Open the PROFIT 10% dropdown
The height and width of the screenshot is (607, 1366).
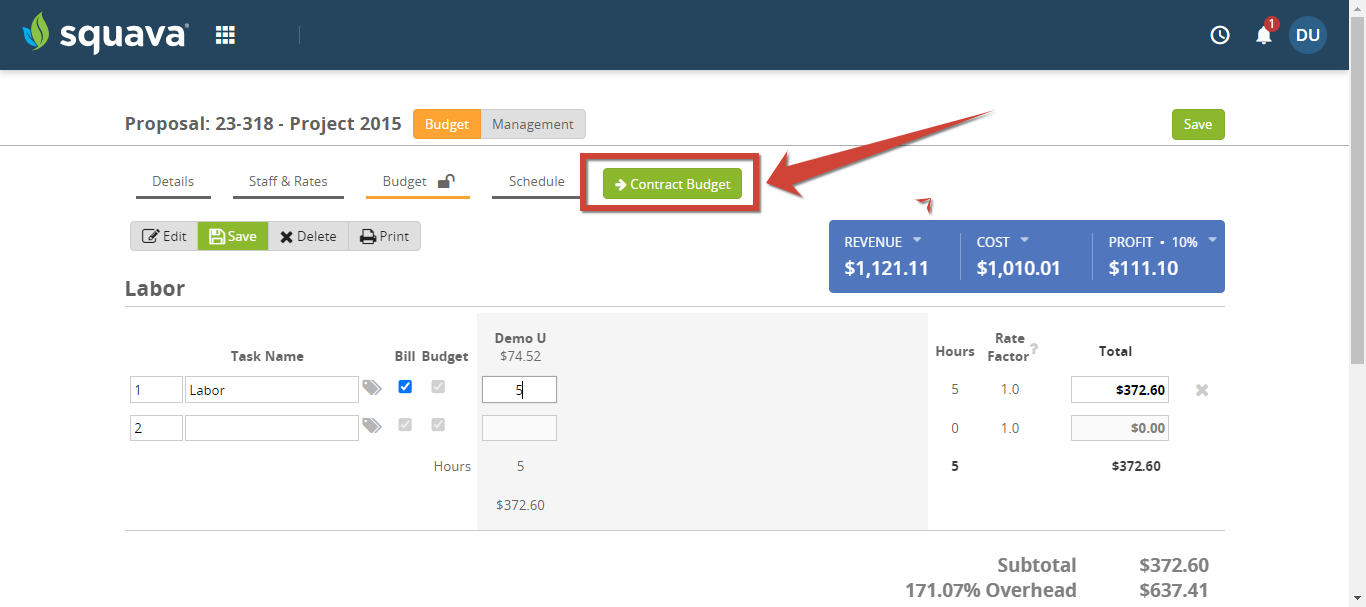[x=1212, y=241]
